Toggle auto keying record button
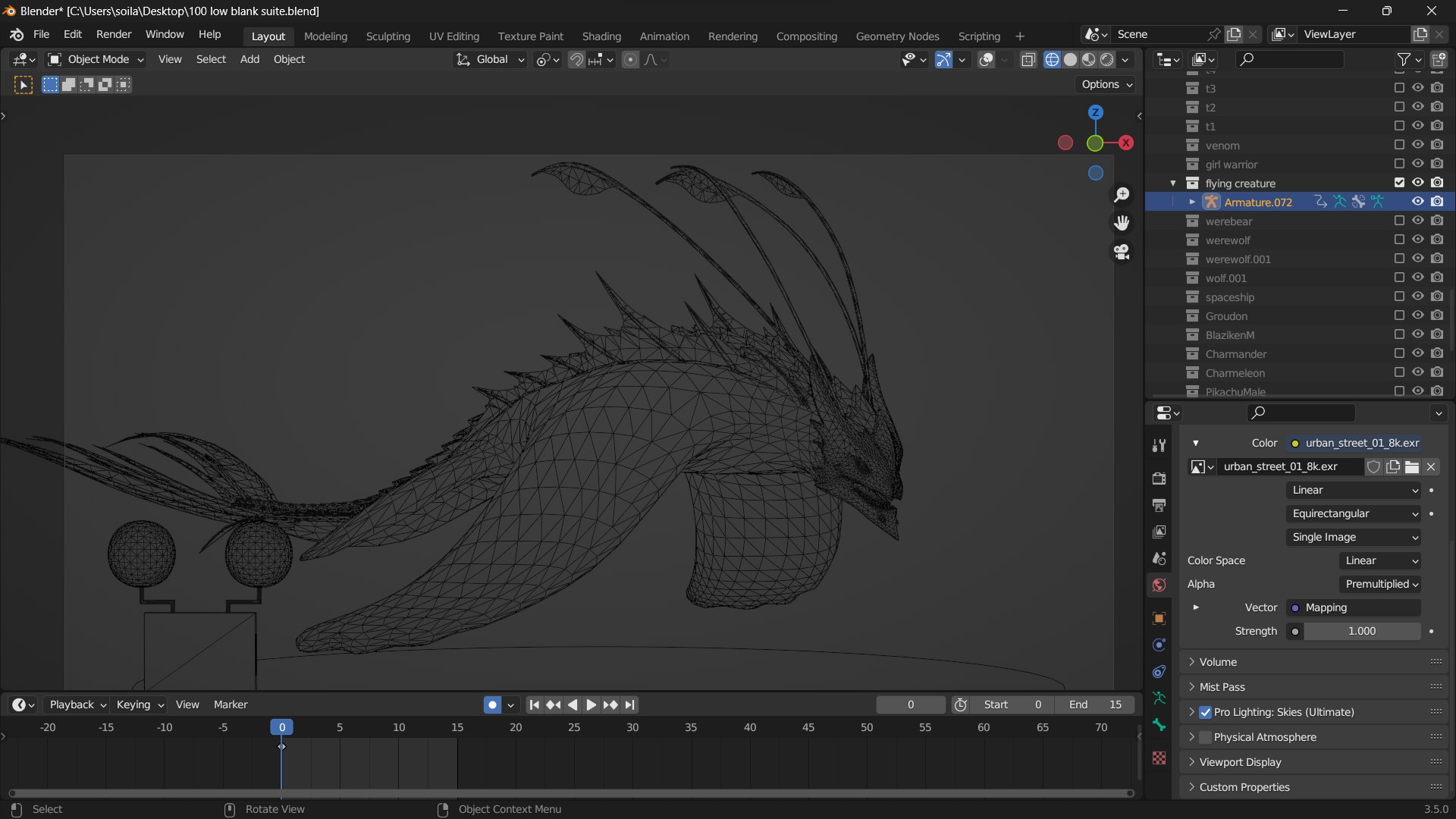This screenshot has width=1456, height=819. click(x=492, y=705)
